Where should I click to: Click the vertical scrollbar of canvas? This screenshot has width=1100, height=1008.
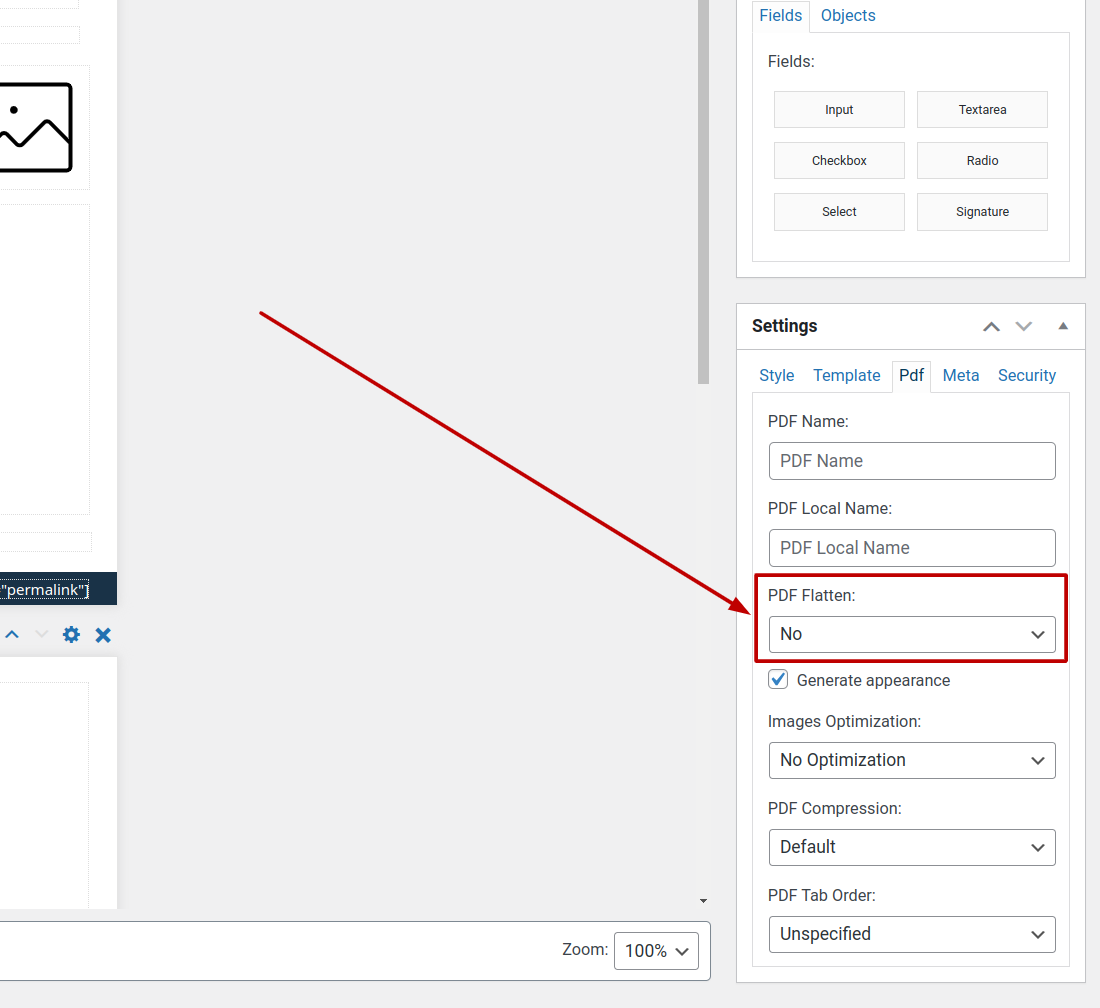click(703, 200)
